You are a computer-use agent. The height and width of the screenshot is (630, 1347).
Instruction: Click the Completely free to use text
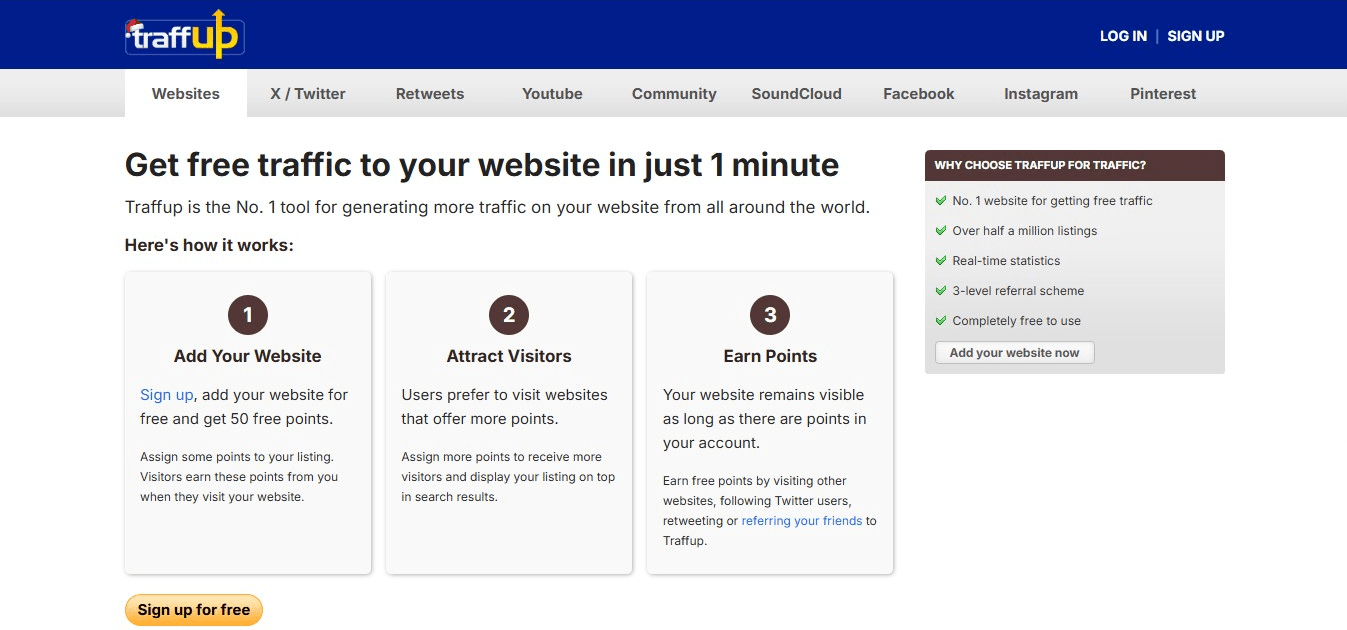[1017, 321]
